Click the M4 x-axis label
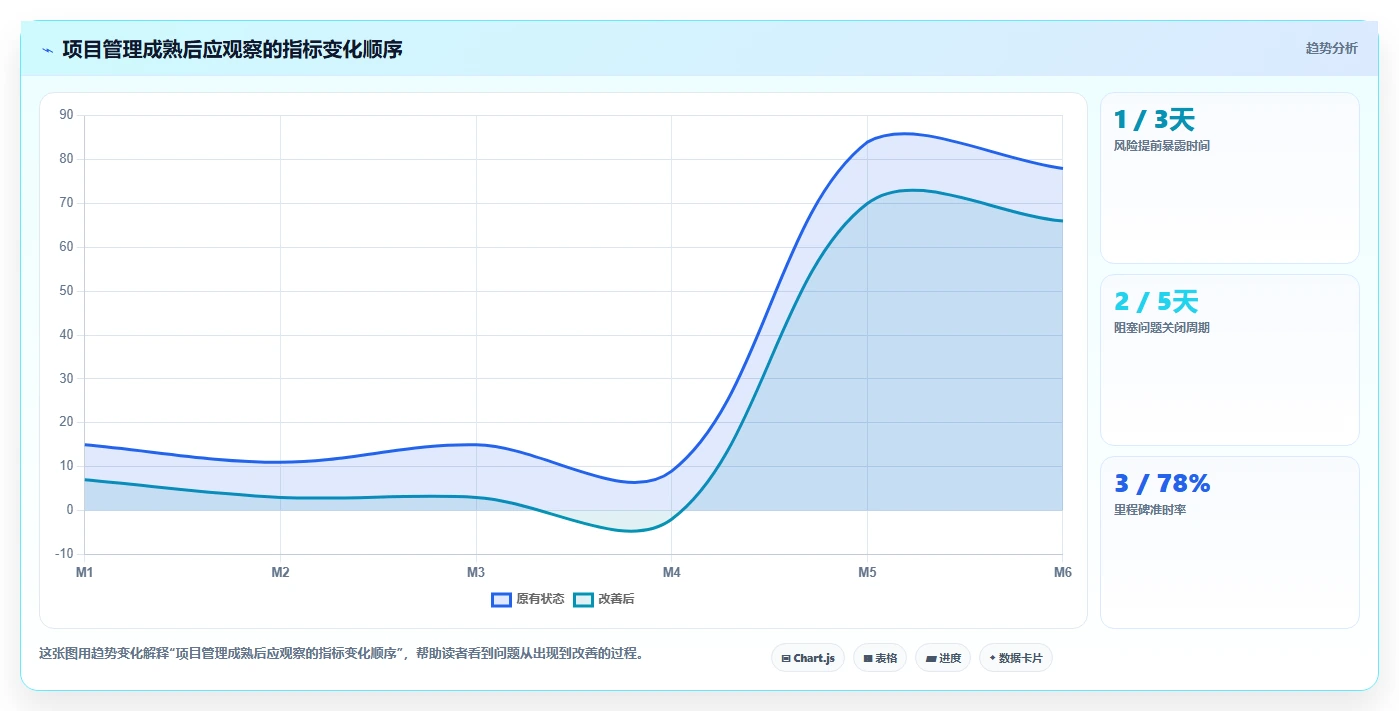Image resolution: width=1399 pixels, height=711 pixels. [671, 572]
